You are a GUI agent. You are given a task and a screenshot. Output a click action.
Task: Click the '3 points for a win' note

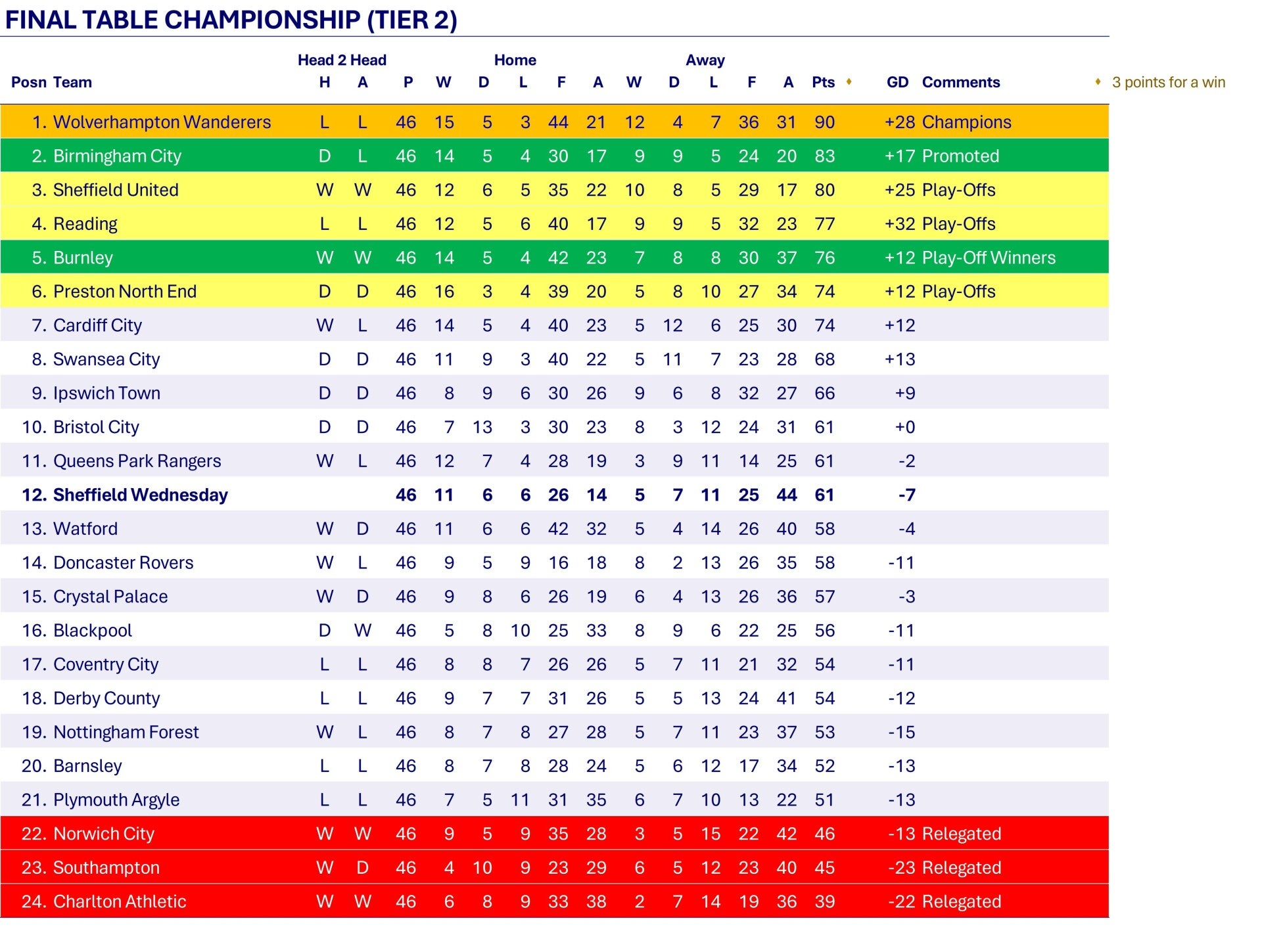click(x=1168, y=82)
